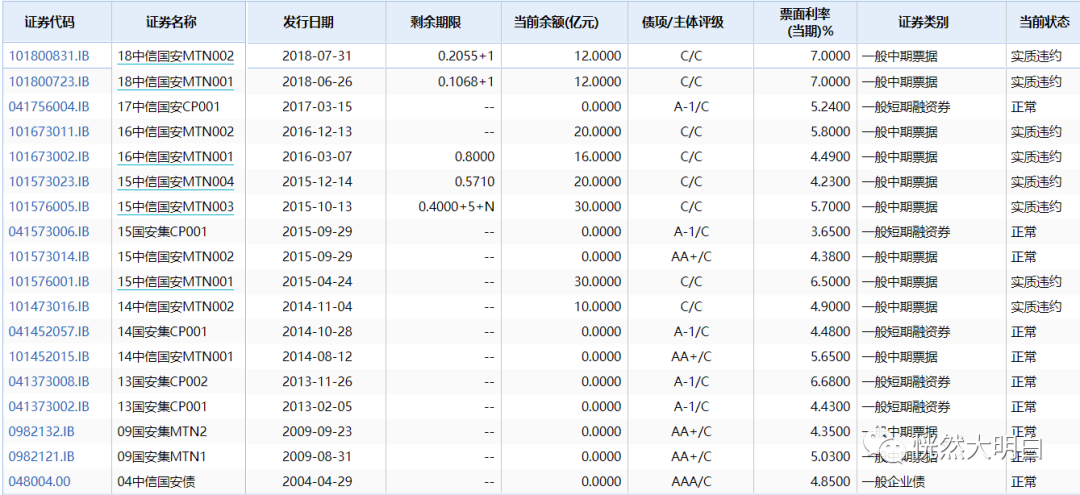Sort by 剩余期限 column header
This screenshot has width=1080, height=495.
pyautogui.click(x=435, y=22)
